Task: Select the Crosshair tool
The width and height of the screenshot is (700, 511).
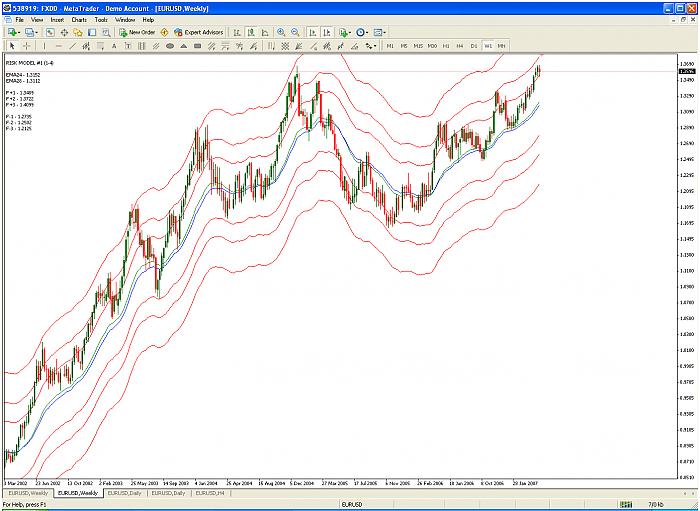Action: [26, 46]
